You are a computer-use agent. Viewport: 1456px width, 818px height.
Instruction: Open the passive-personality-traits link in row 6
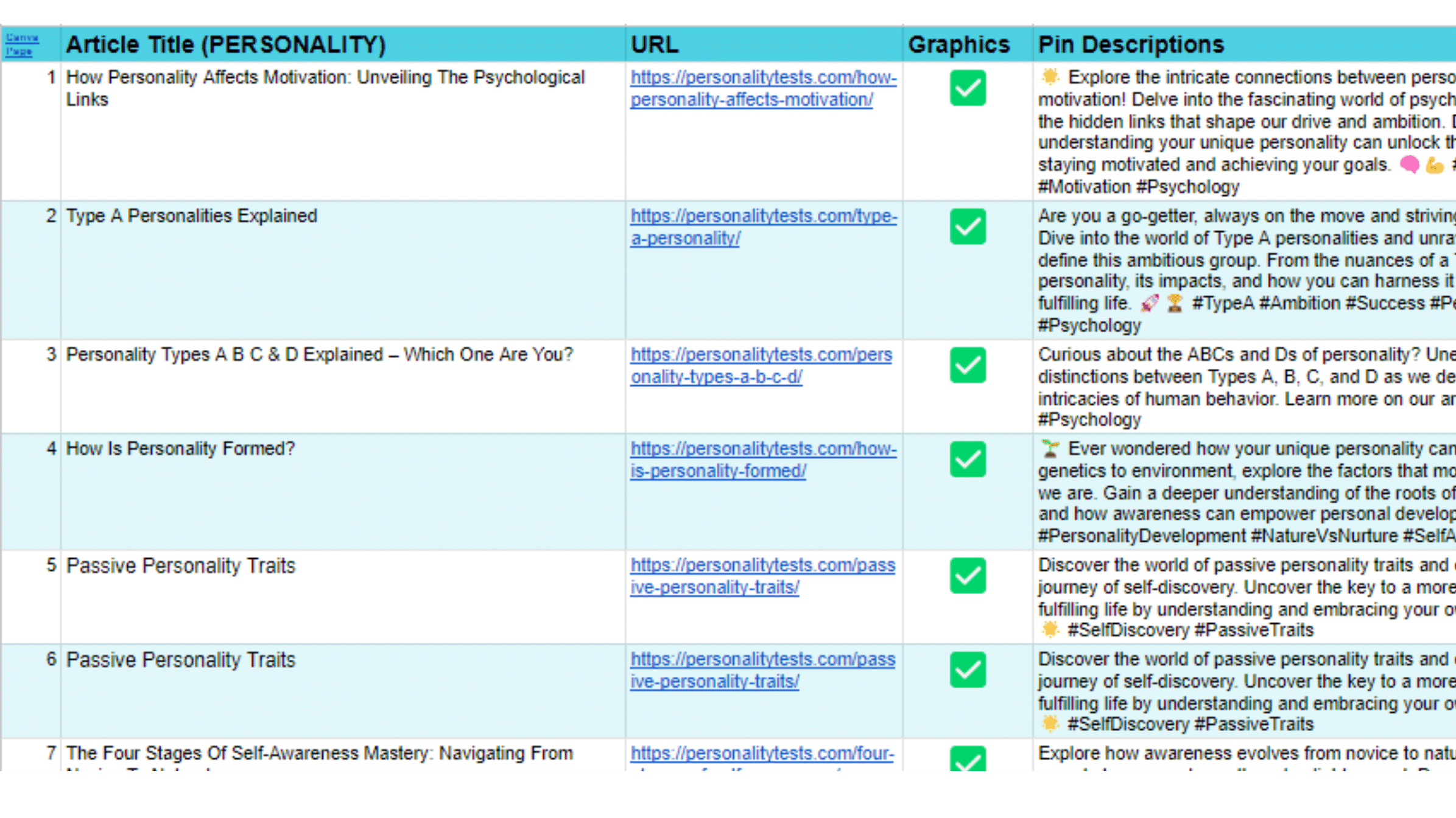click(762, 660)
